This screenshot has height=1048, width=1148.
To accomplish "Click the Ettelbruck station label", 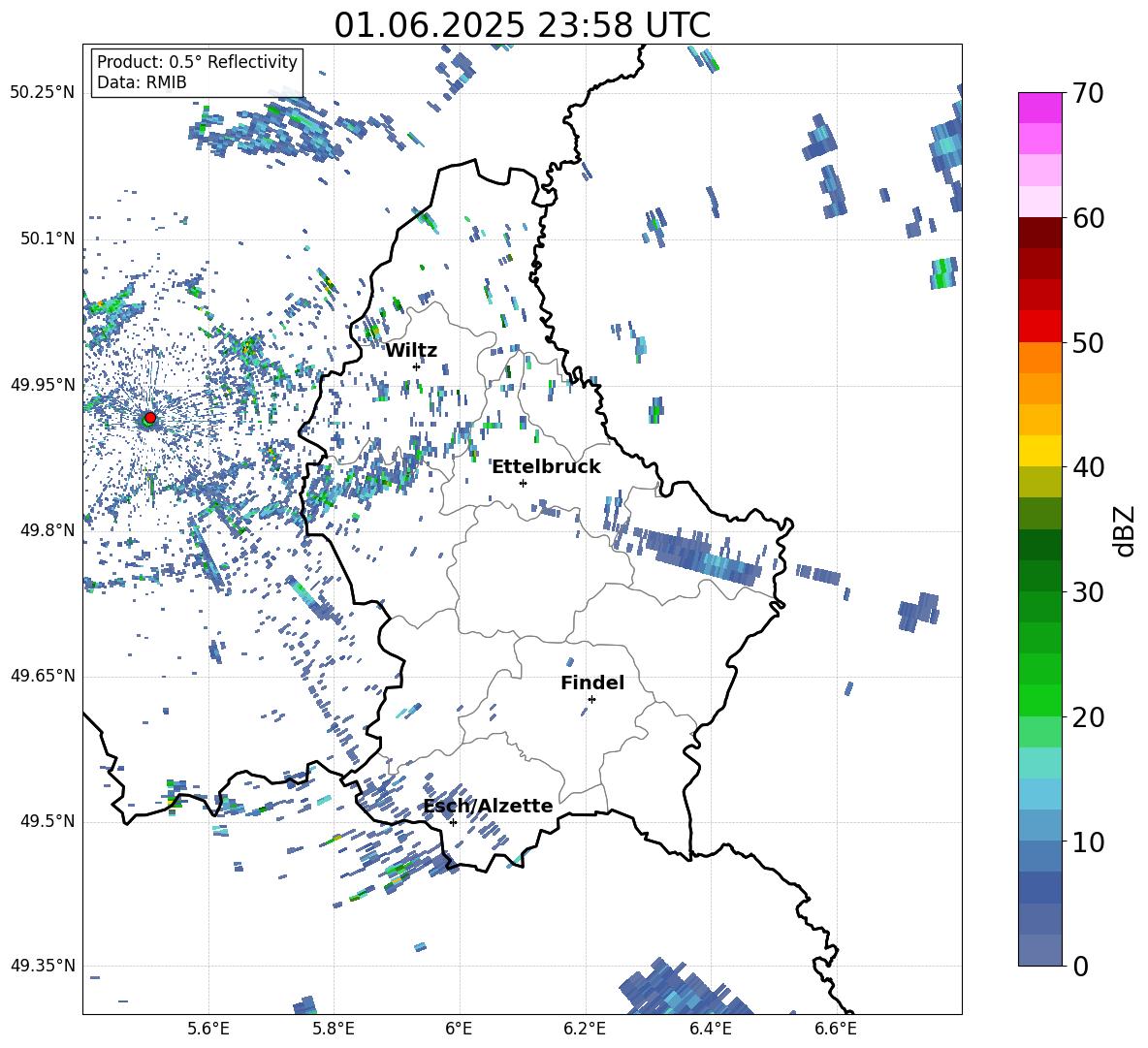I will [546, 467].
